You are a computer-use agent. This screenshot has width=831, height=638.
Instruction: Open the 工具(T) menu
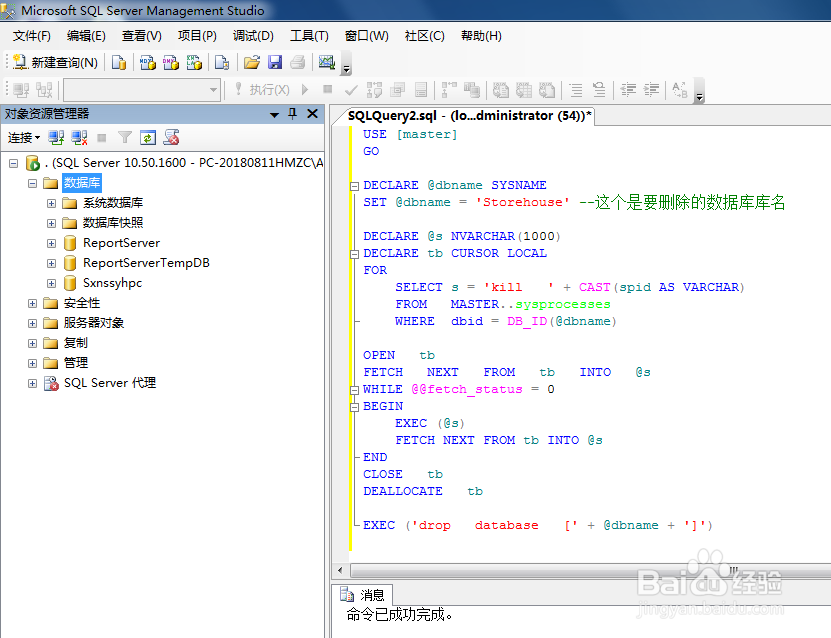pos(310,35)
